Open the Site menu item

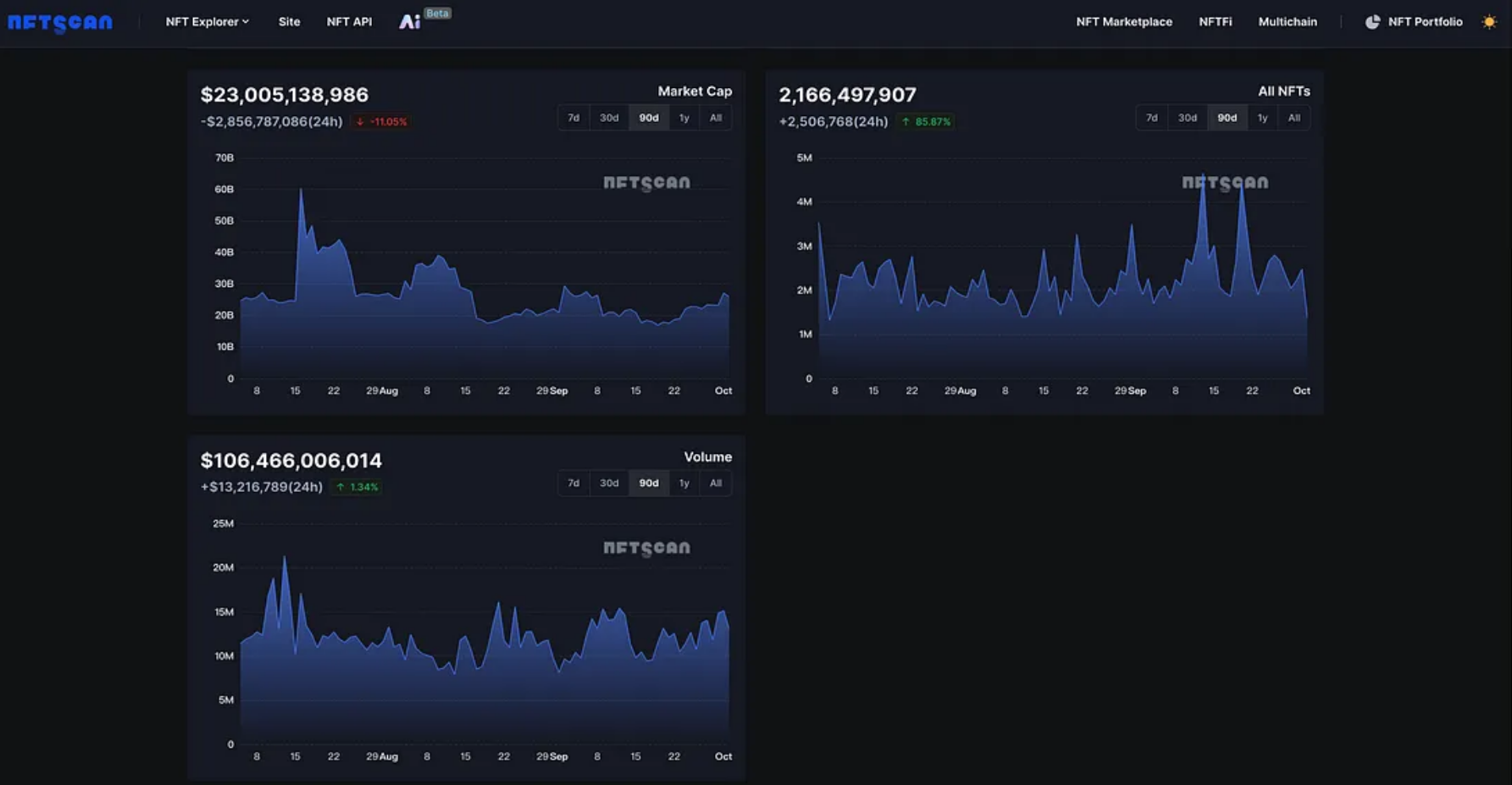point(289,22)
